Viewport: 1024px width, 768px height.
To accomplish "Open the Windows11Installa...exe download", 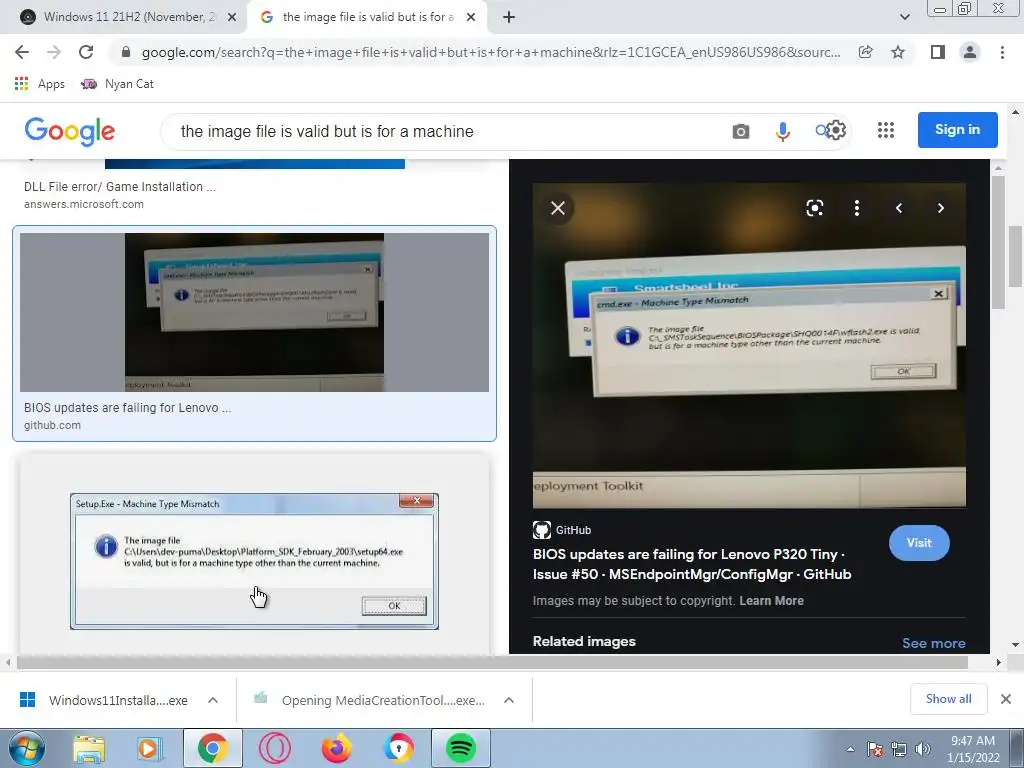I will click(104, 701).
